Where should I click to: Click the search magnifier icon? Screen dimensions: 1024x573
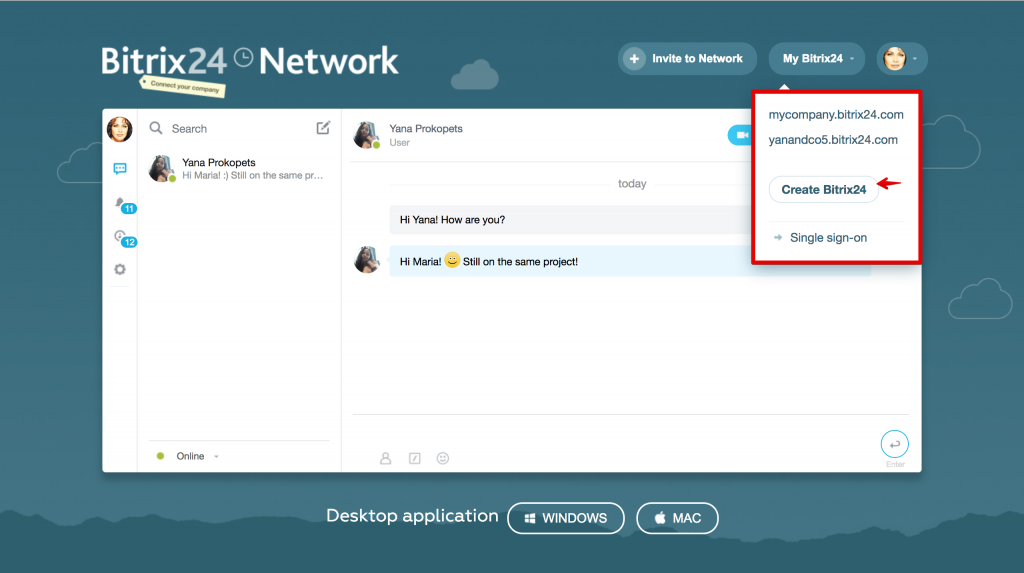tap(156, 128)
